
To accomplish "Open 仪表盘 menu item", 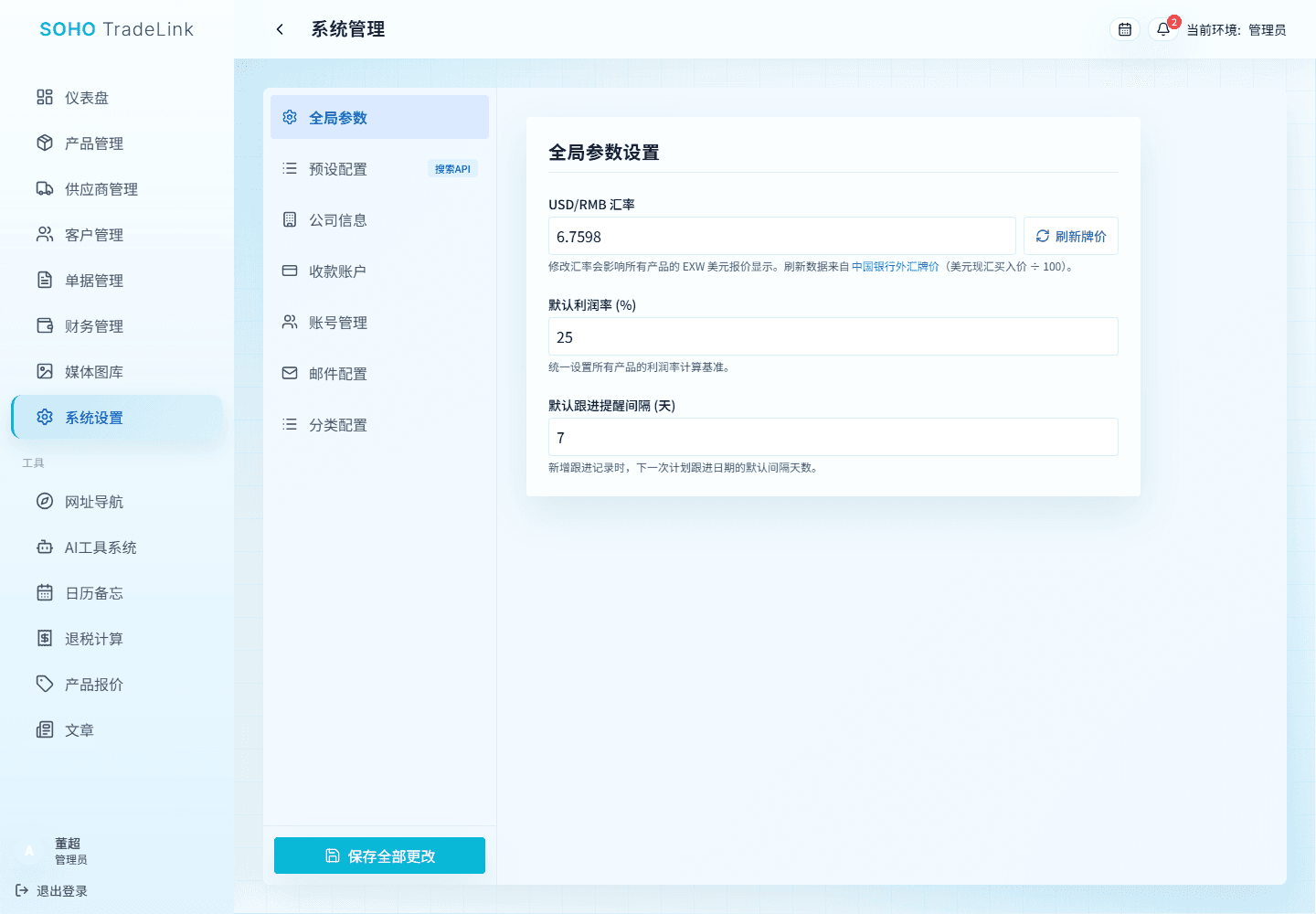I will pos(117,98).
